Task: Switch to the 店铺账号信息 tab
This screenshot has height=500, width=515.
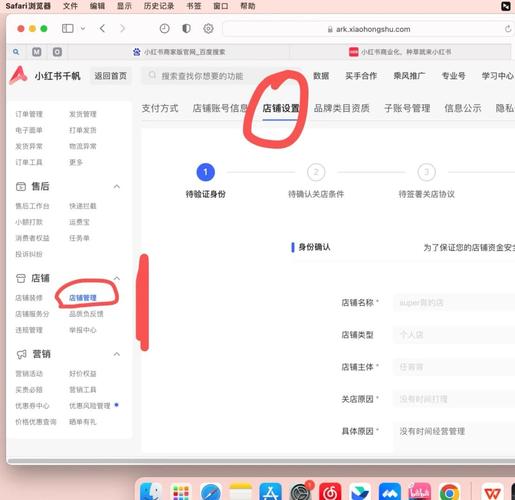Action: (220, 108)
